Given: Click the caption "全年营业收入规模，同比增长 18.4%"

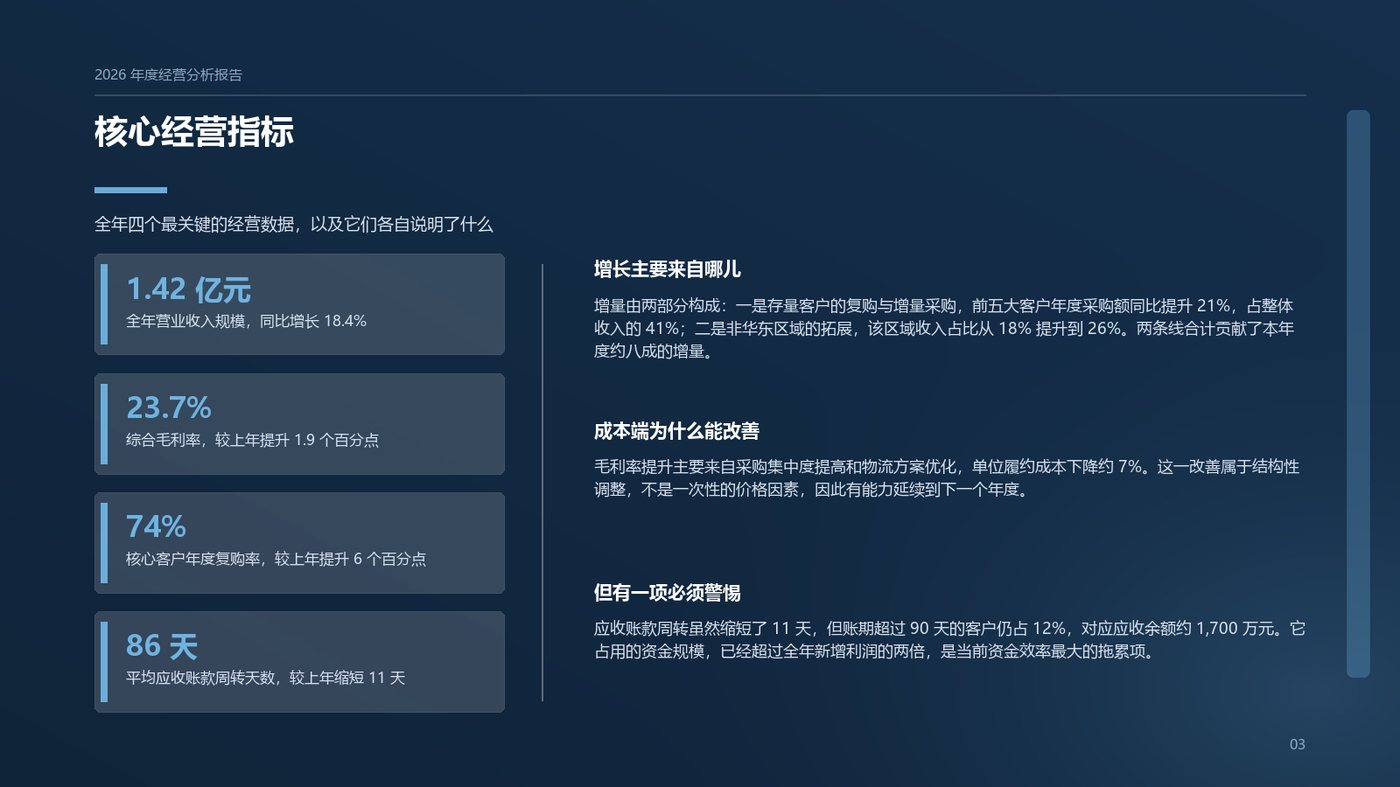Looking at the screenshot, I should click(x=246, y=321).
